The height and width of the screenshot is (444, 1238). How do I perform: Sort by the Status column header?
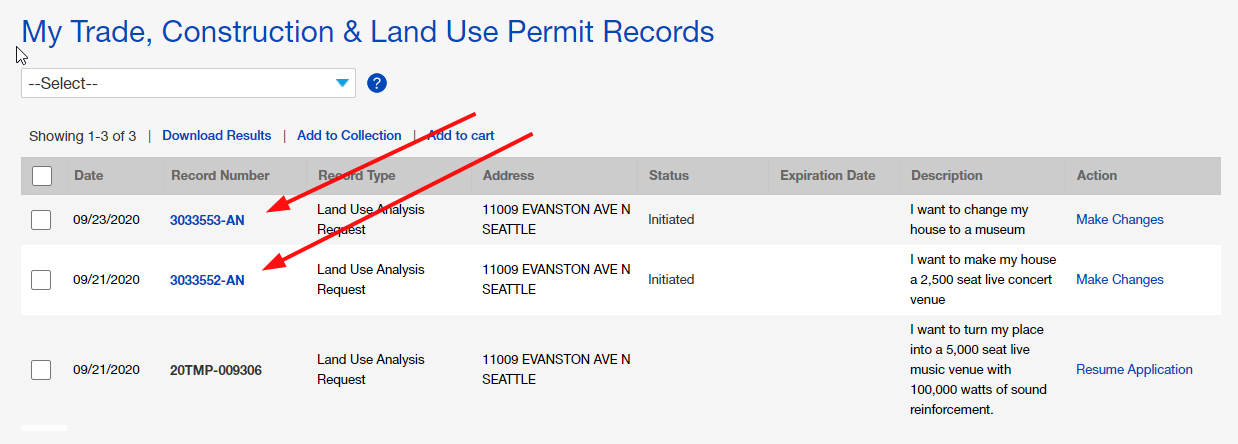point(668,176)
